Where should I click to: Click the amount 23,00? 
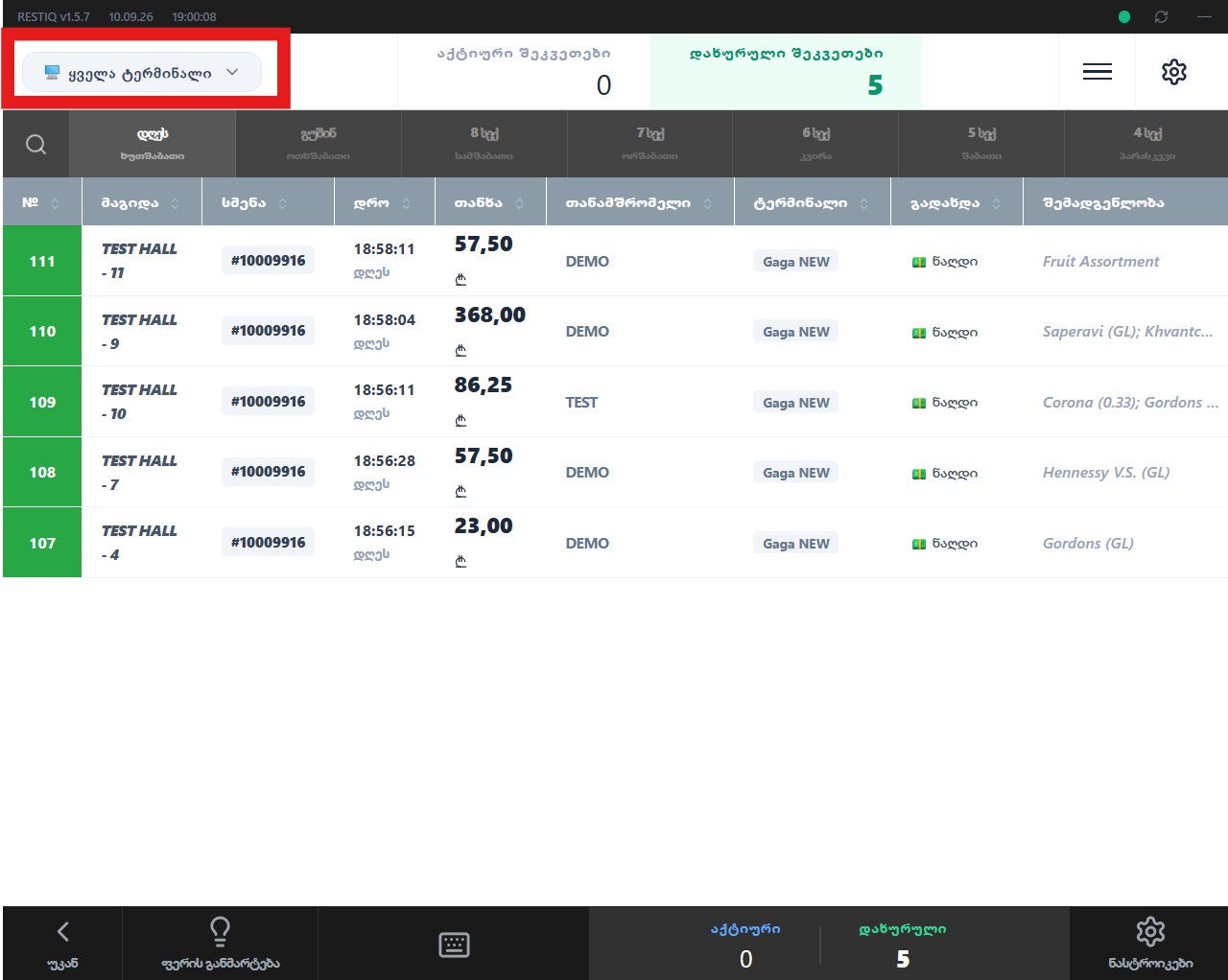(484, 525)
